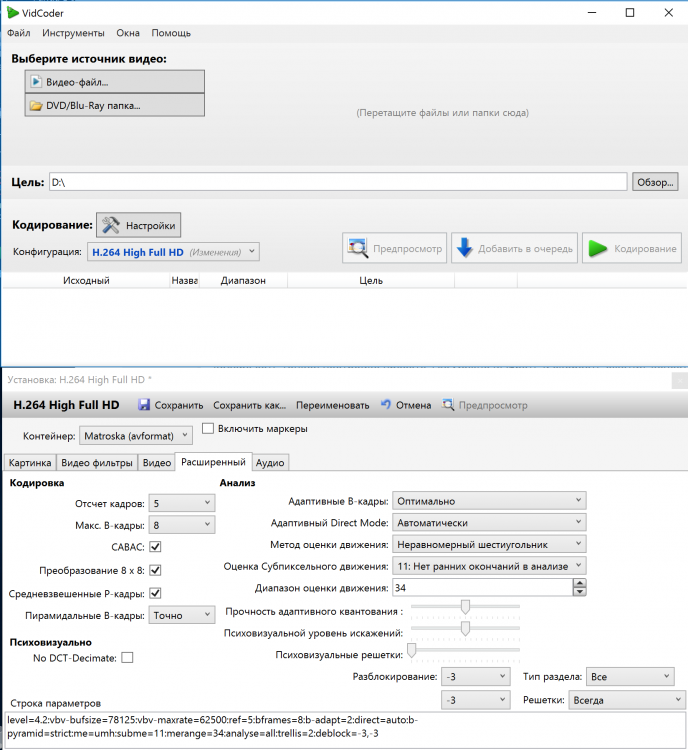Add to queue with Добавить в очередь
This screenshot has height=750, width=688.
point(515,248)
